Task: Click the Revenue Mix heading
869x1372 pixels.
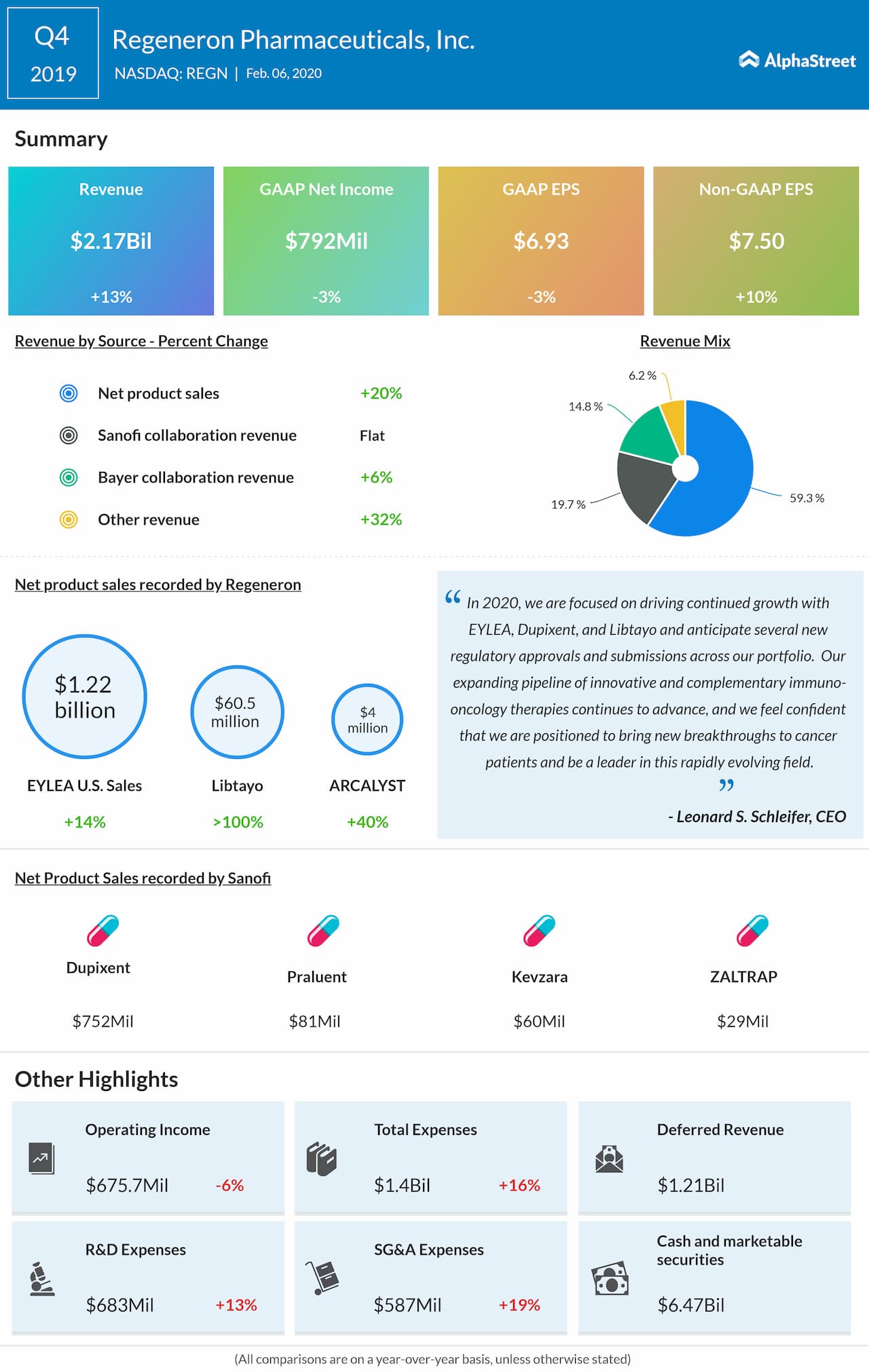Action: point(685,341)
